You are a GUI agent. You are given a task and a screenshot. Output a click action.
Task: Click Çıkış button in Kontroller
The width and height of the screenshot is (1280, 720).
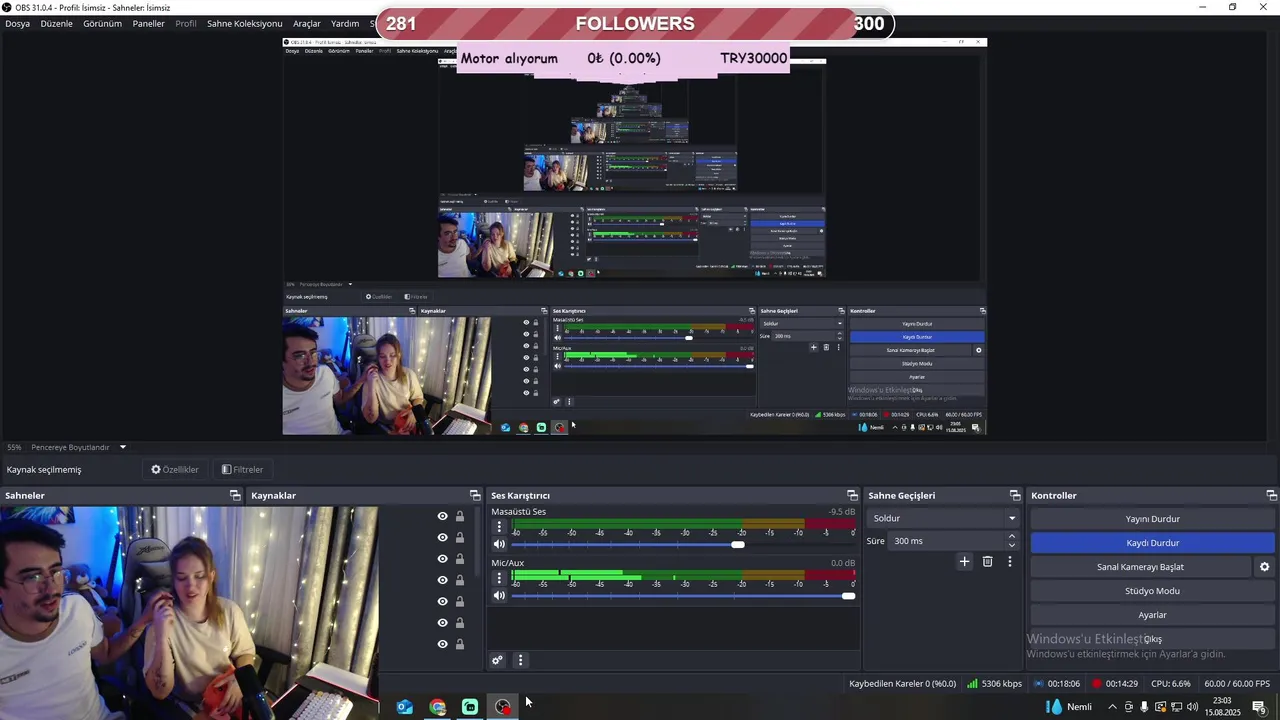(x=1152, y=639)
